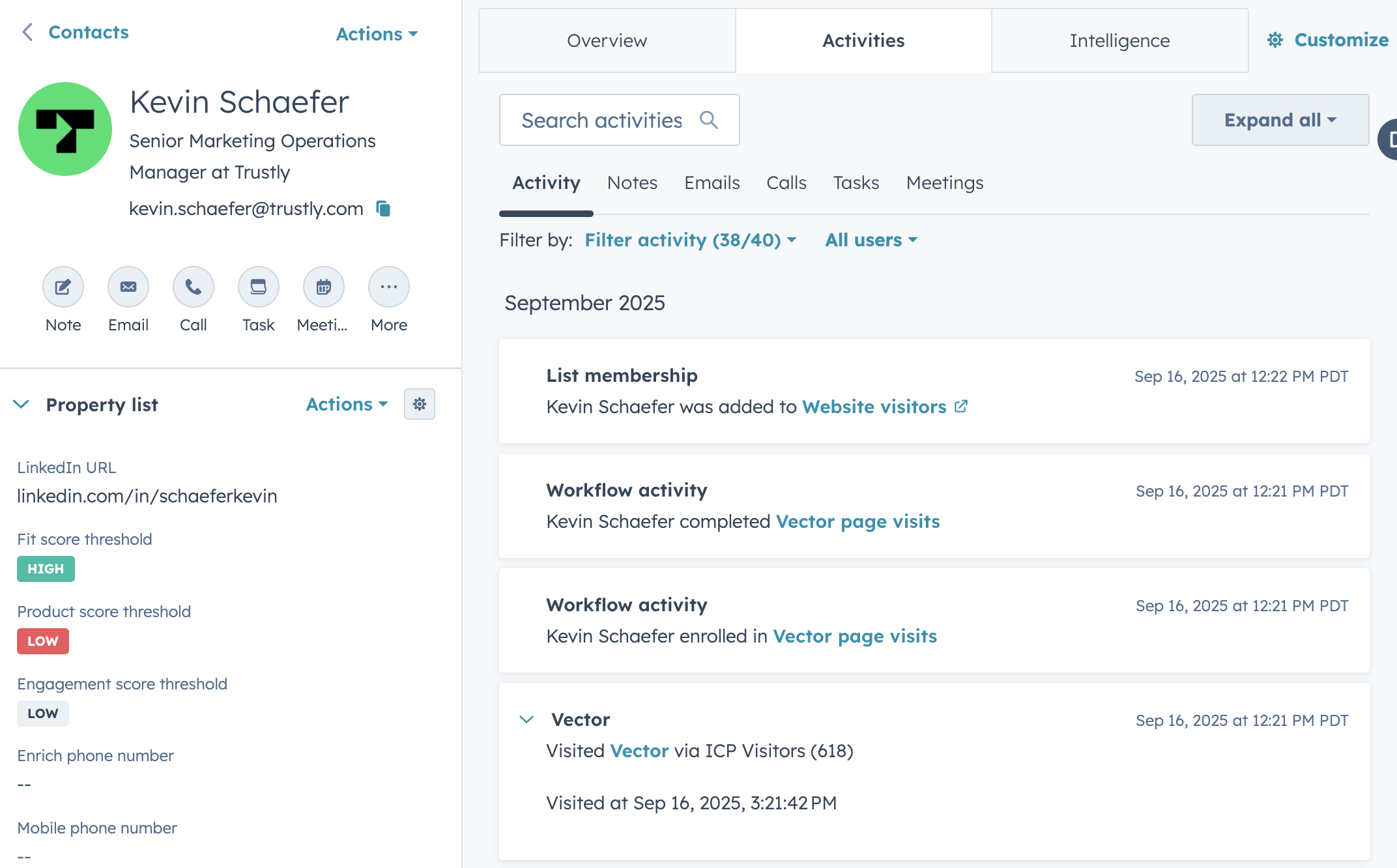Open the Filter activity (38/40) dropdown
The height and width of the screenshot is (868, 1397).
pyautogui.click(x=690, y=240)
